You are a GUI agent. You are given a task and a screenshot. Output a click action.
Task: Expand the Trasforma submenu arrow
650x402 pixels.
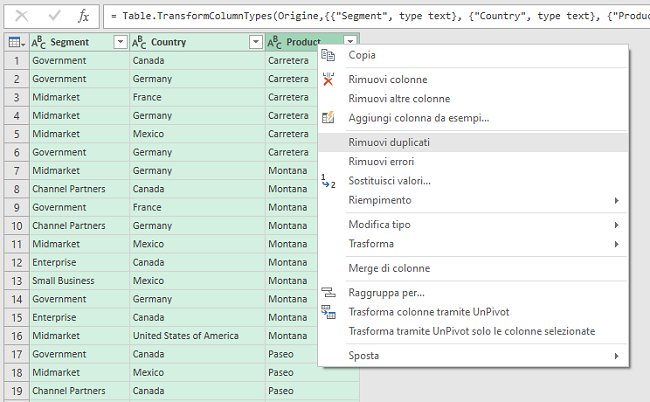[x=616, y=244]
